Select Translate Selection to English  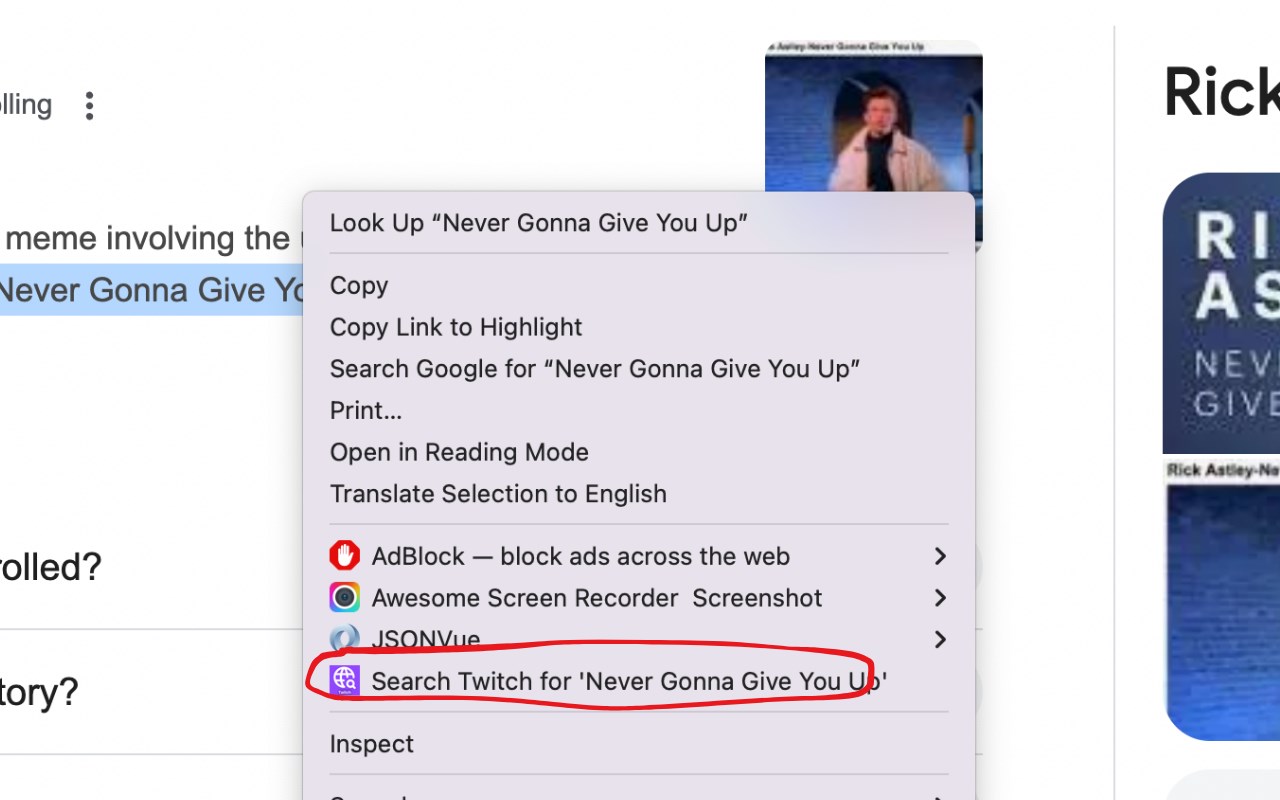click(498, 494)
